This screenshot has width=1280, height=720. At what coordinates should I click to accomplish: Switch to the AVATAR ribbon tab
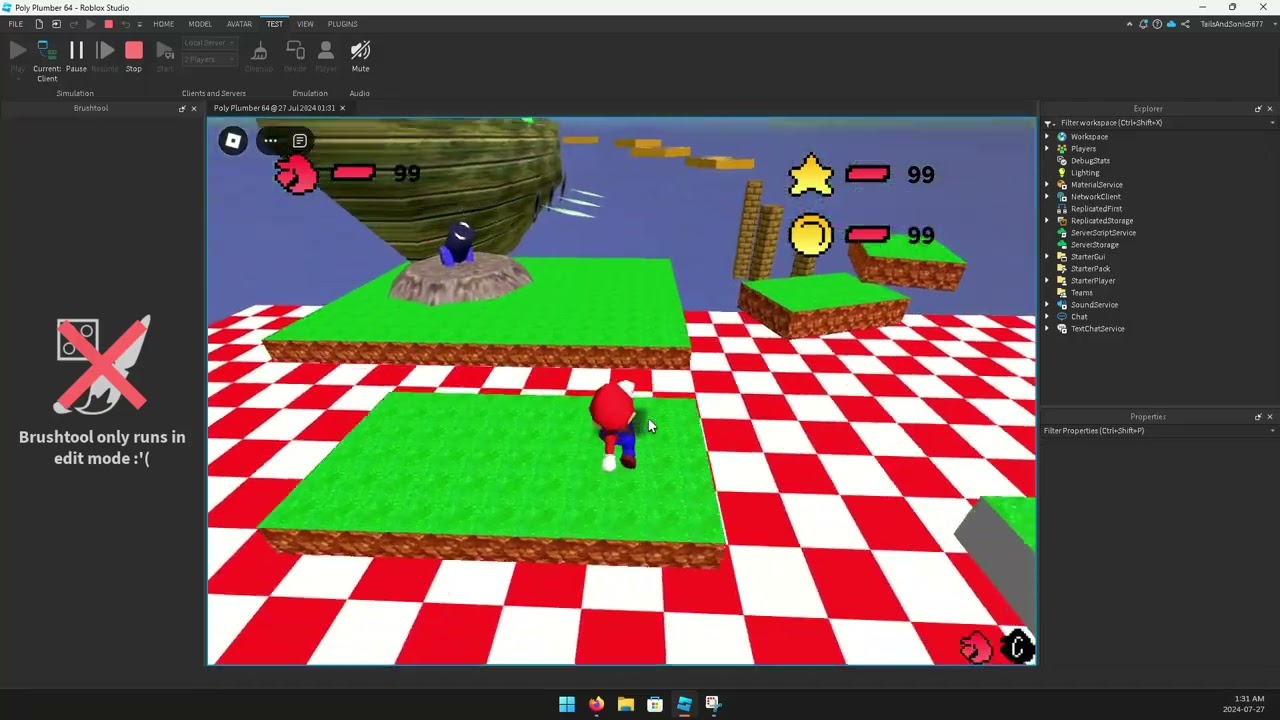click(x=239, y=24)
